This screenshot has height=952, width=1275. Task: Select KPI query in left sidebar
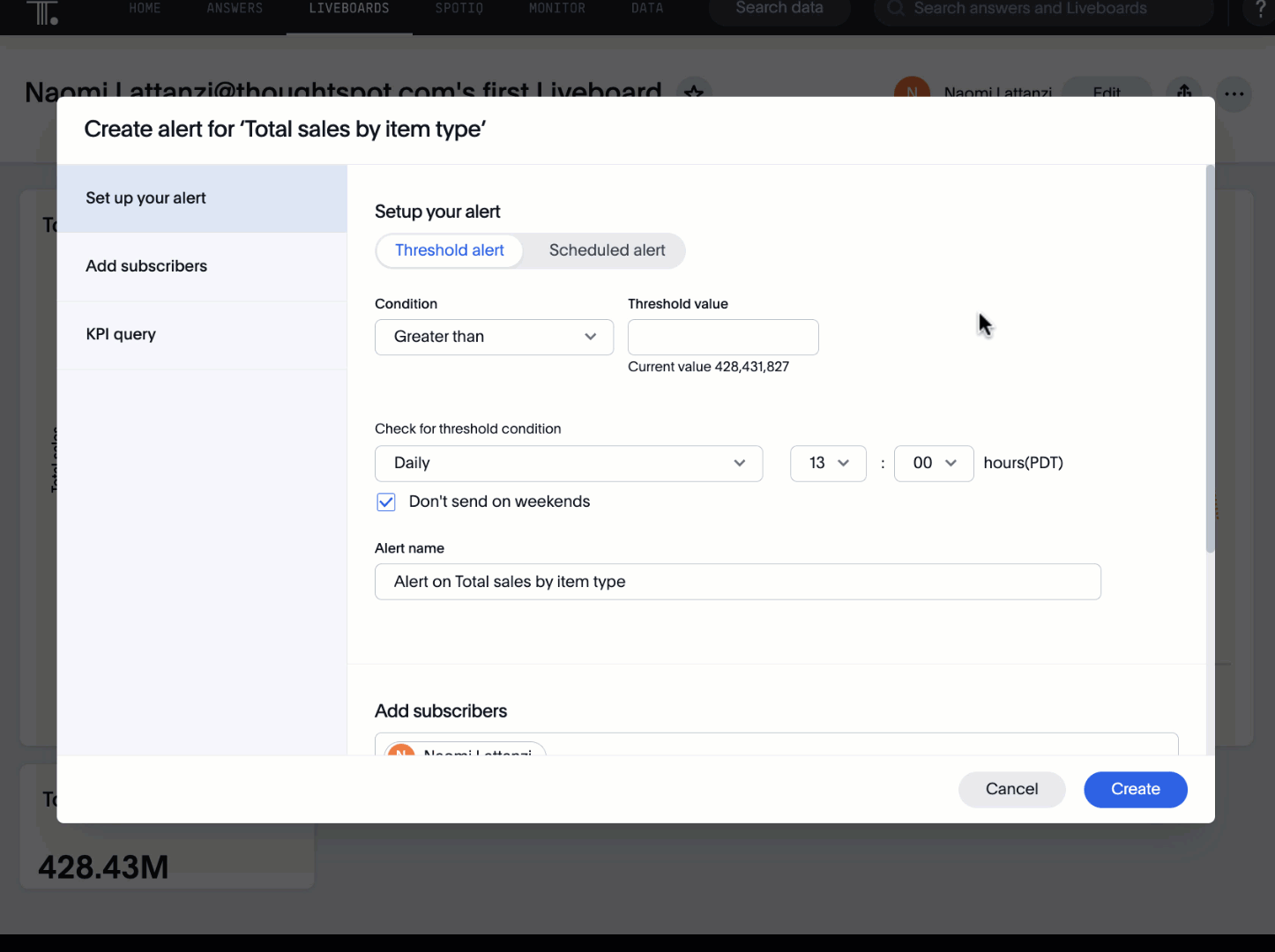121,334
